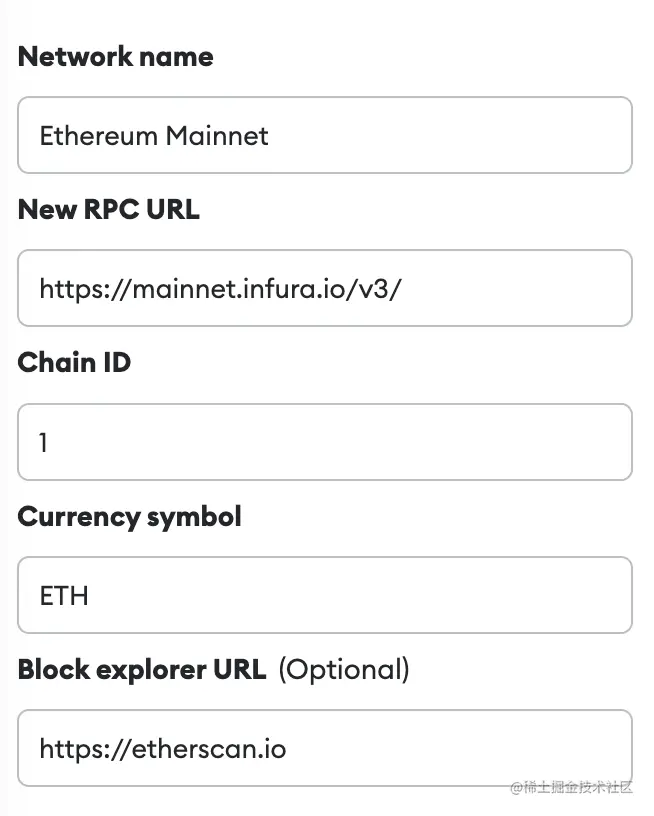
Task: Click empty space after "Ethereum Mainnet" text
Action: (x=450, y=136)
